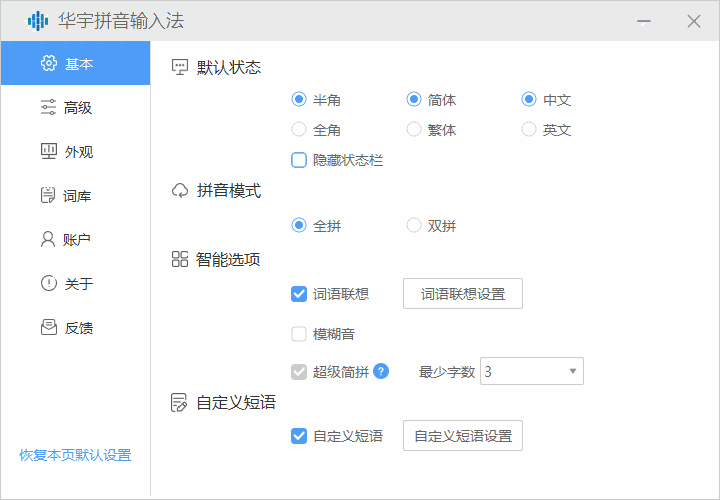Click the 拼音模式 cloud icon
The width and height of the screenshot is (720, 500).
pyautogui.click(x=180, y=191)
